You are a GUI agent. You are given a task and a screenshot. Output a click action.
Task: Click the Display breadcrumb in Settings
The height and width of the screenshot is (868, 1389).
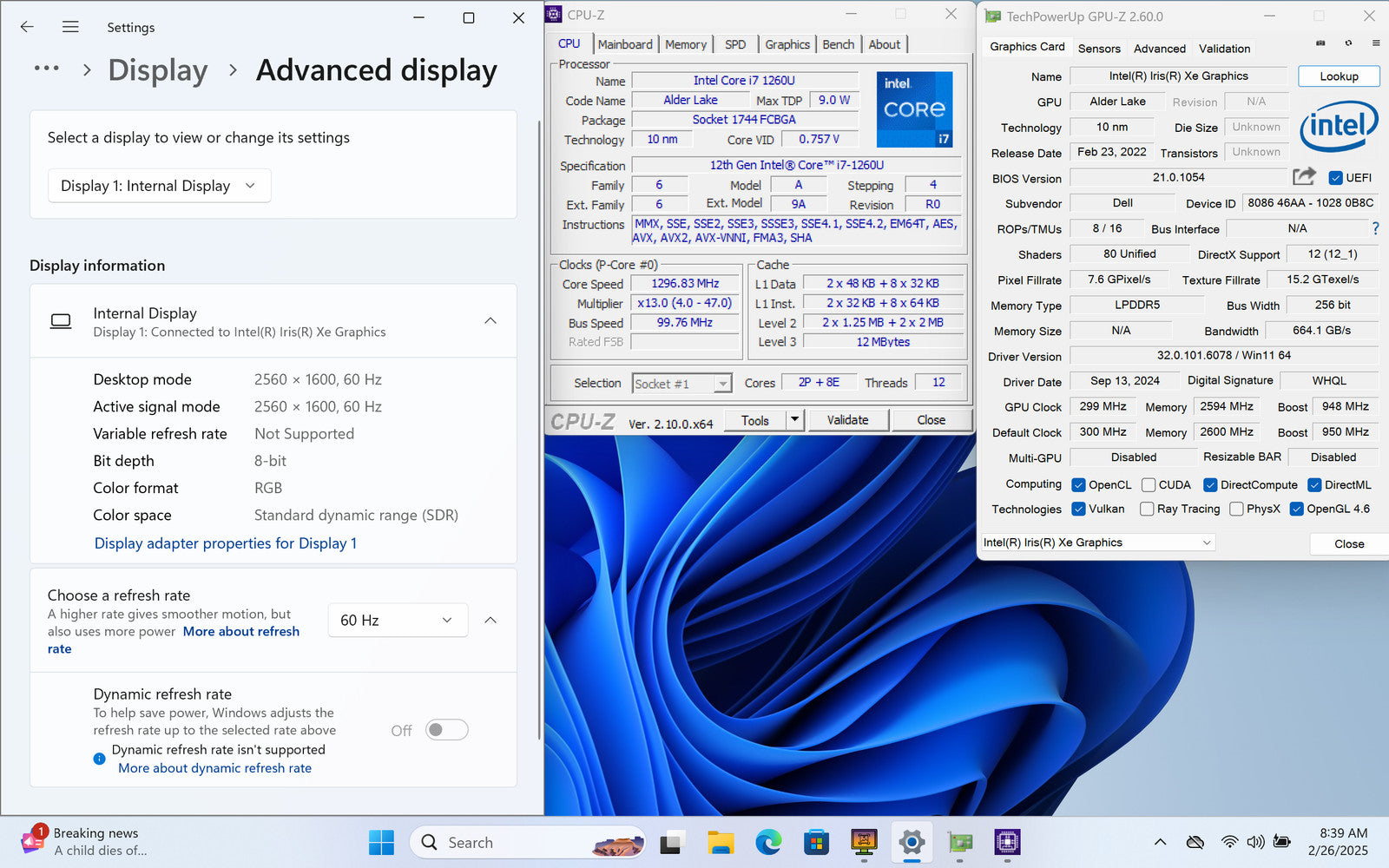[x=158, y=70]
